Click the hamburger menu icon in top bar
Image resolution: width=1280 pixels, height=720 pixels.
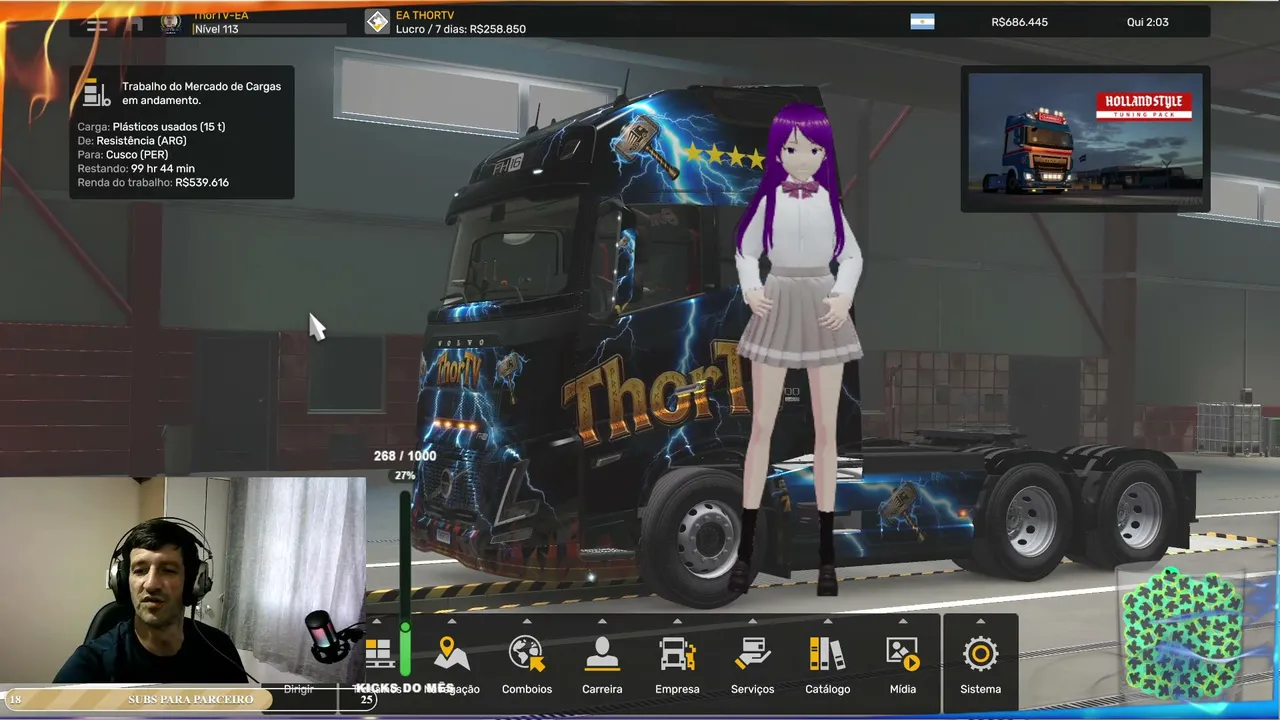point(97,23)
